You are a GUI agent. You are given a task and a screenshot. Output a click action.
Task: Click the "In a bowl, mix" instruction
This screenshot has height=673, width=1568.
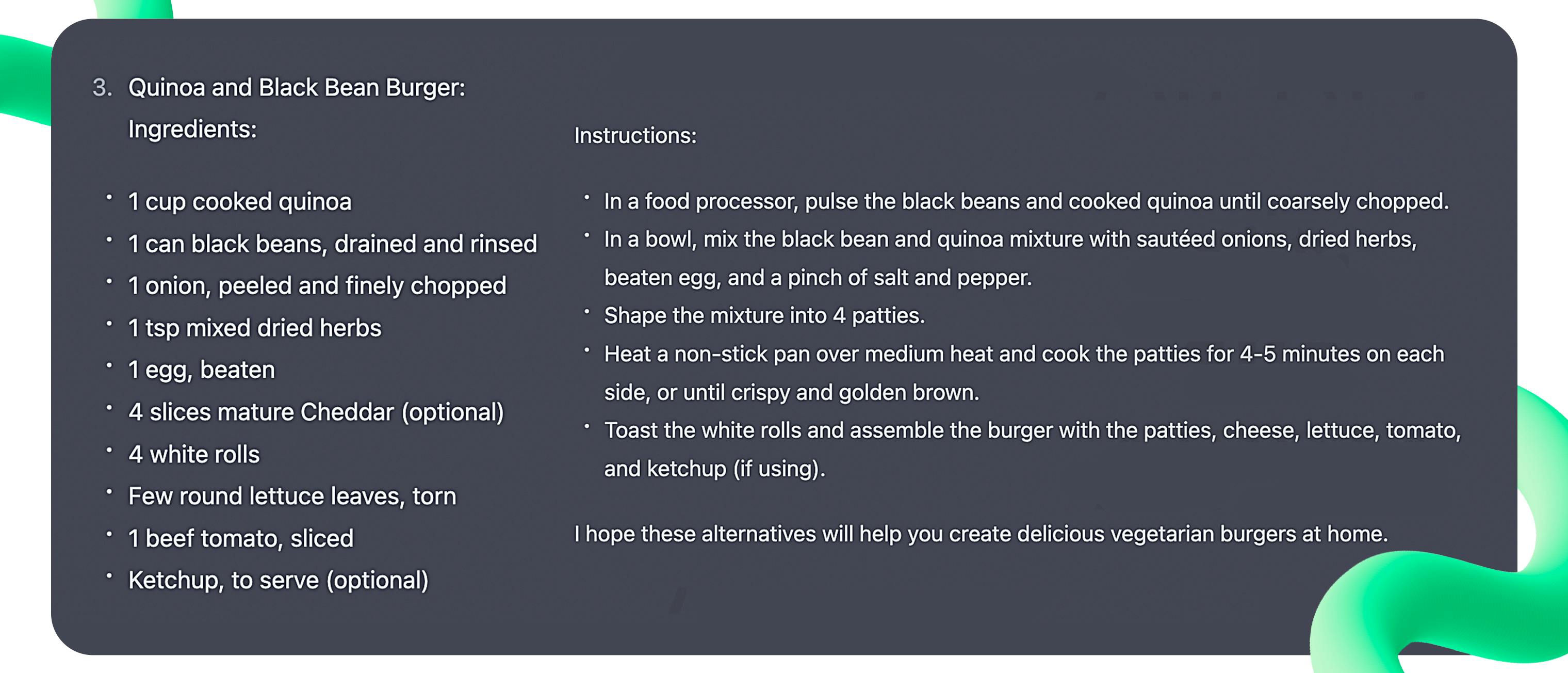[x=1010, y=239]
